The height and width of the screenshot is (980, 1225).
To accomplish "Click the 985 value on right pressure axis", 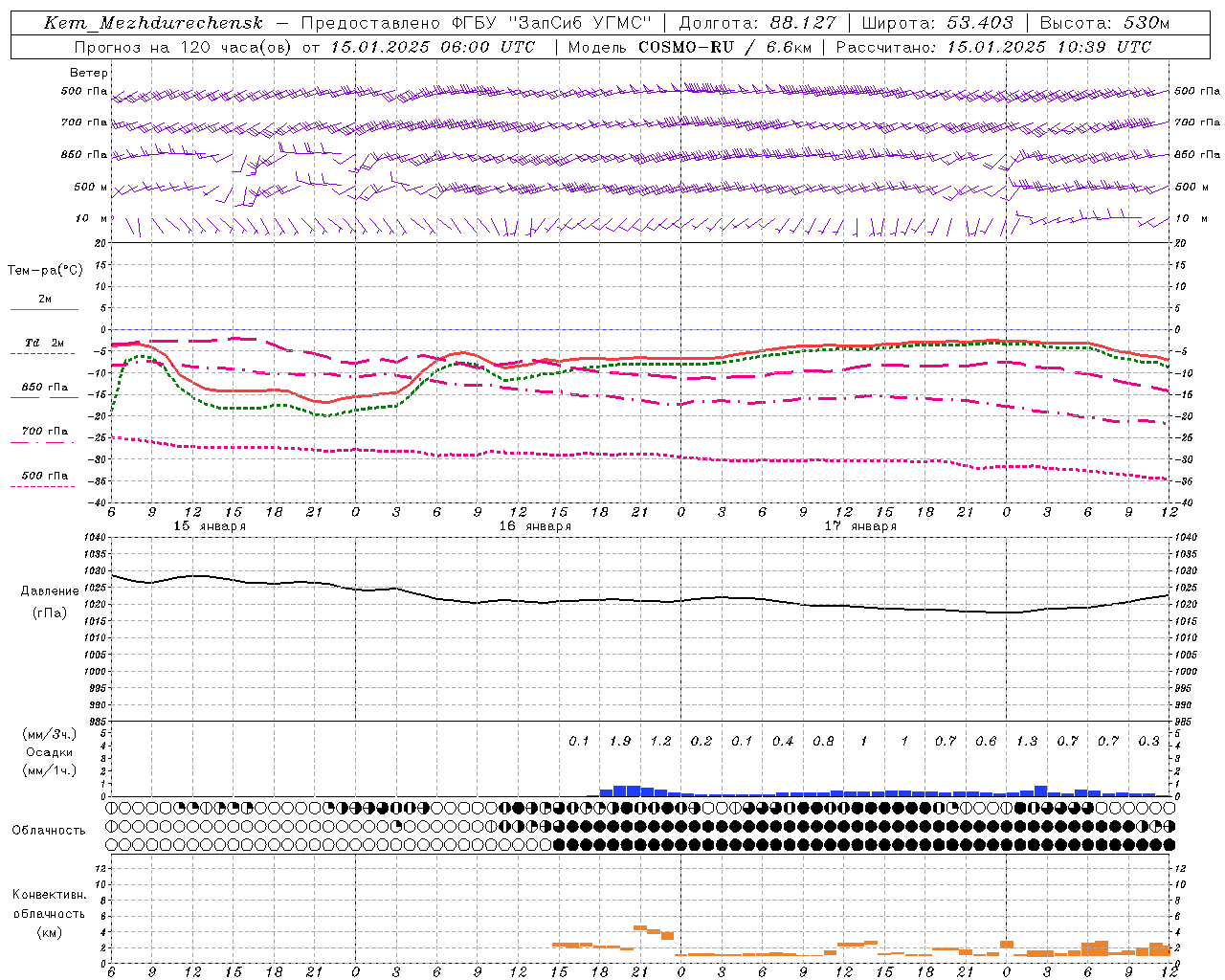I will (1186, 722).
